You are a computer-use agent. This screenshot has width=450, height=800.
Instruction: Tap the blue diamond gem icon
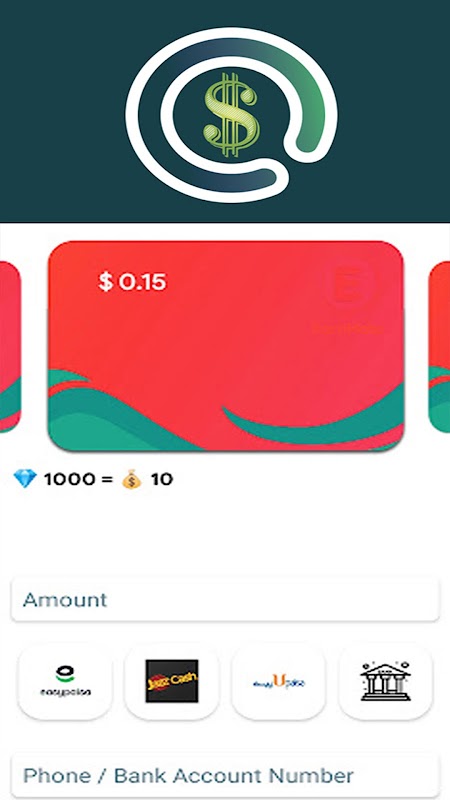pos(26,479)
